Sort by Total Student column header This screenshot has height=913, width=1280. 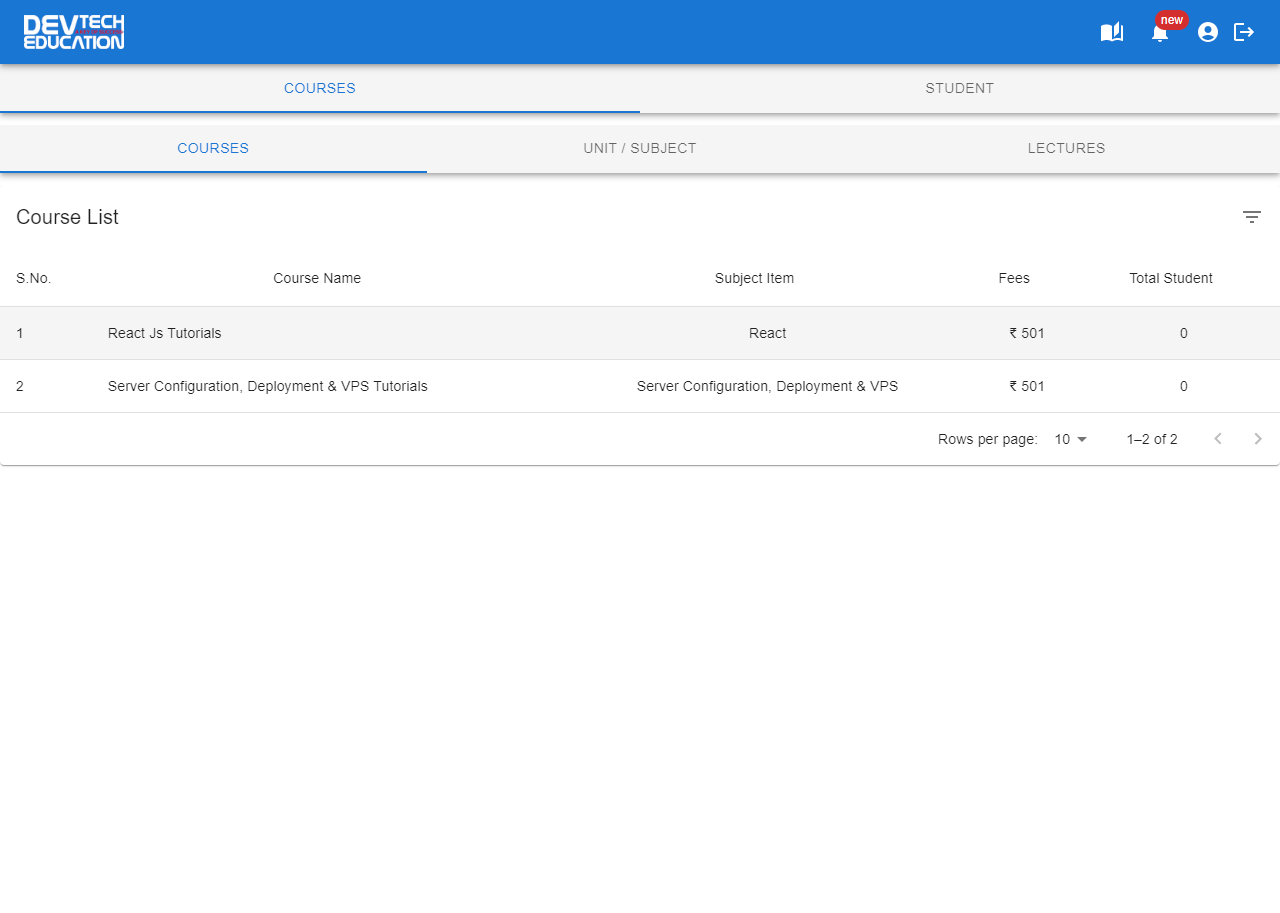[x=1171, y=278]
